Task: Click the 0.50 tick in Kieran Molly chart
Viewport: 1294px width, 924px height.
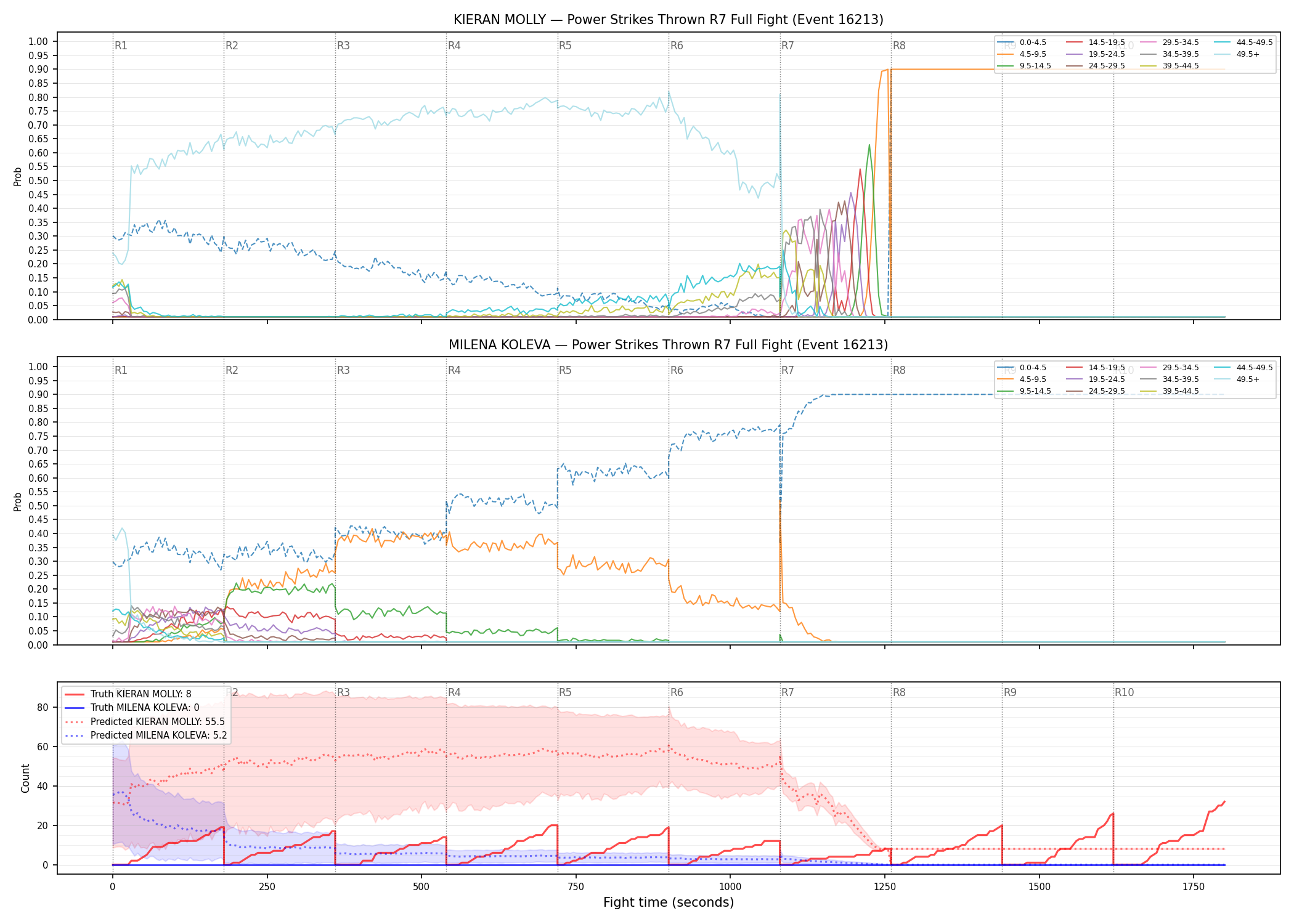Action: click(38, 180)
